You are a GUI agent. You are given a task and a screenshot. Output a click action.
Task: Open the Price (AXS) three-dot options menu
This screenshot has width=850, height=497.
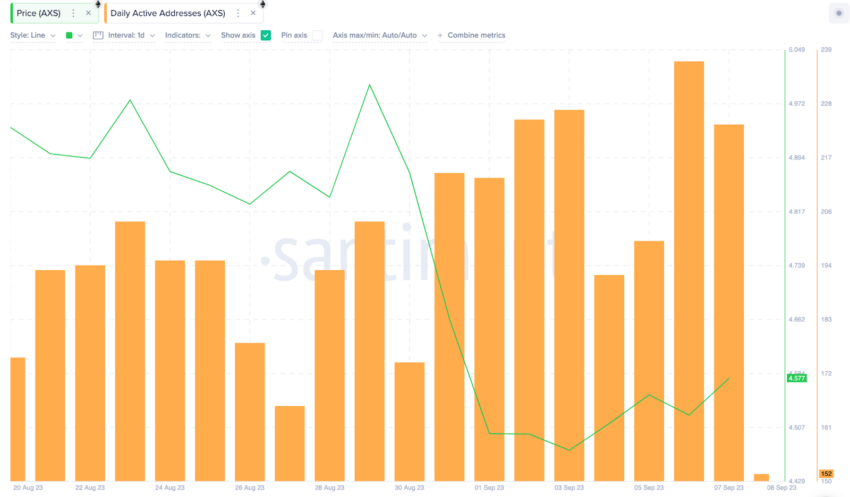pyautogui.click(x=74, y=13)
